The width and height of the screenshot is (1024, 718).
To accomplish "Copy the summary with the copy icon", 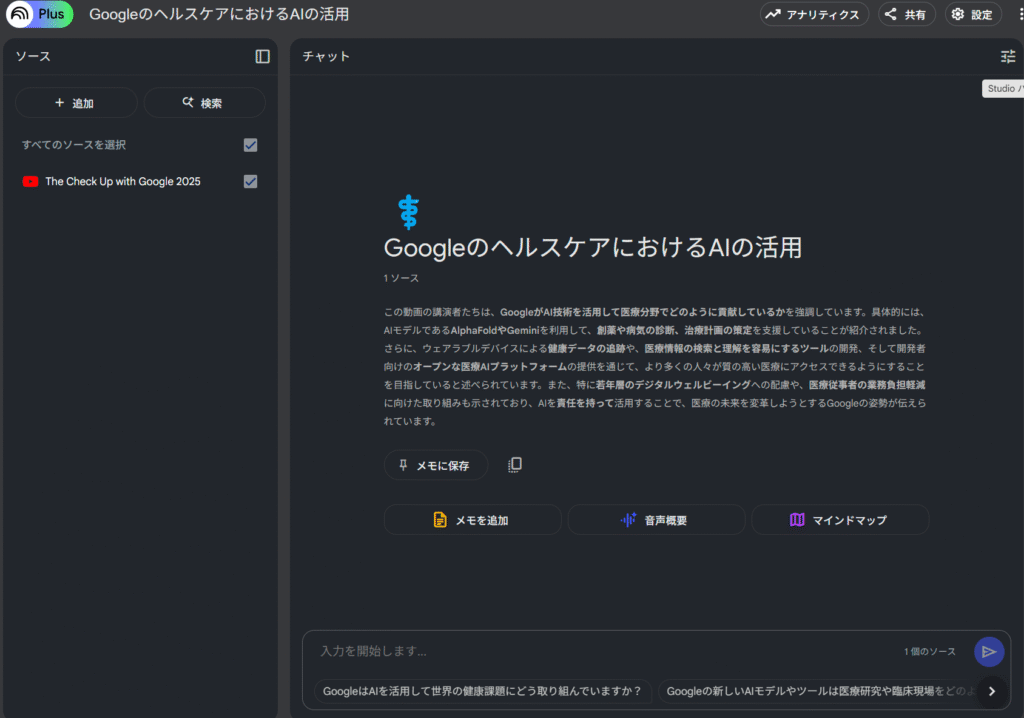I will [x=515, y=465].
